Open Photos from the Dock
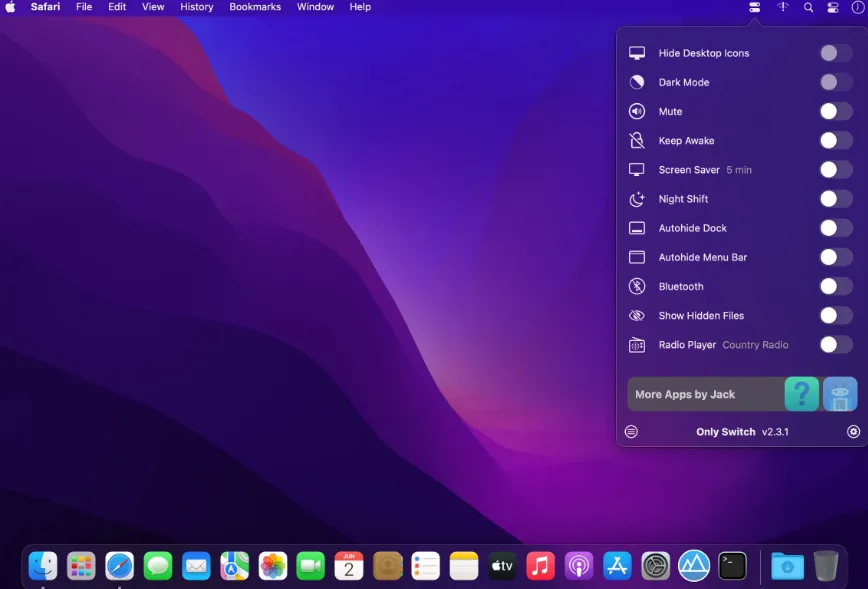This screenshot has height=589, width=868. pyautogui.click(x=273, y=566)
